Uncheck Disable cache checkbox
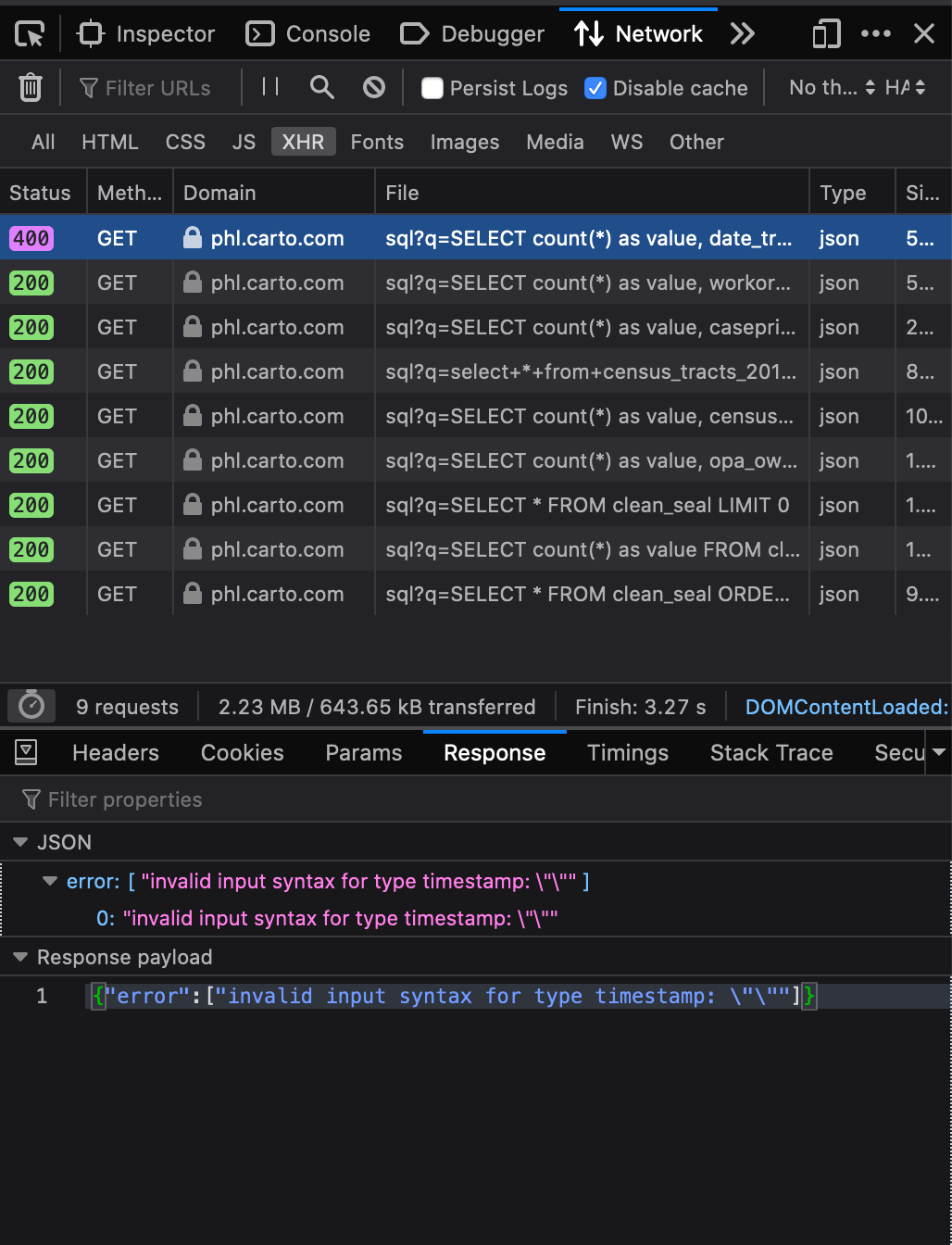 595,88
